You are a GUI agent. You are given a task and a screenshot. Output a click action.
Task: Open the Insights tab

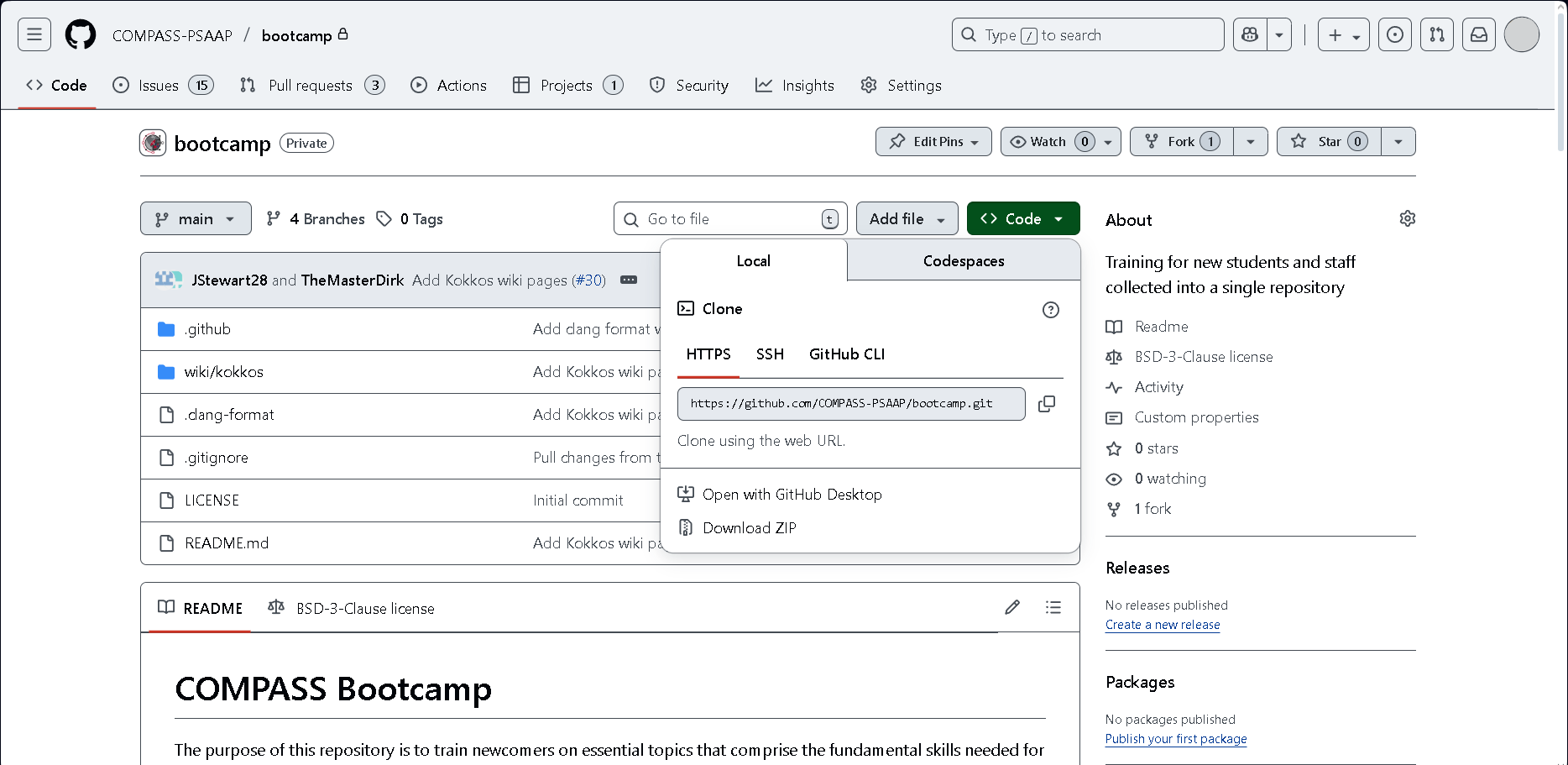click(795, 85)
